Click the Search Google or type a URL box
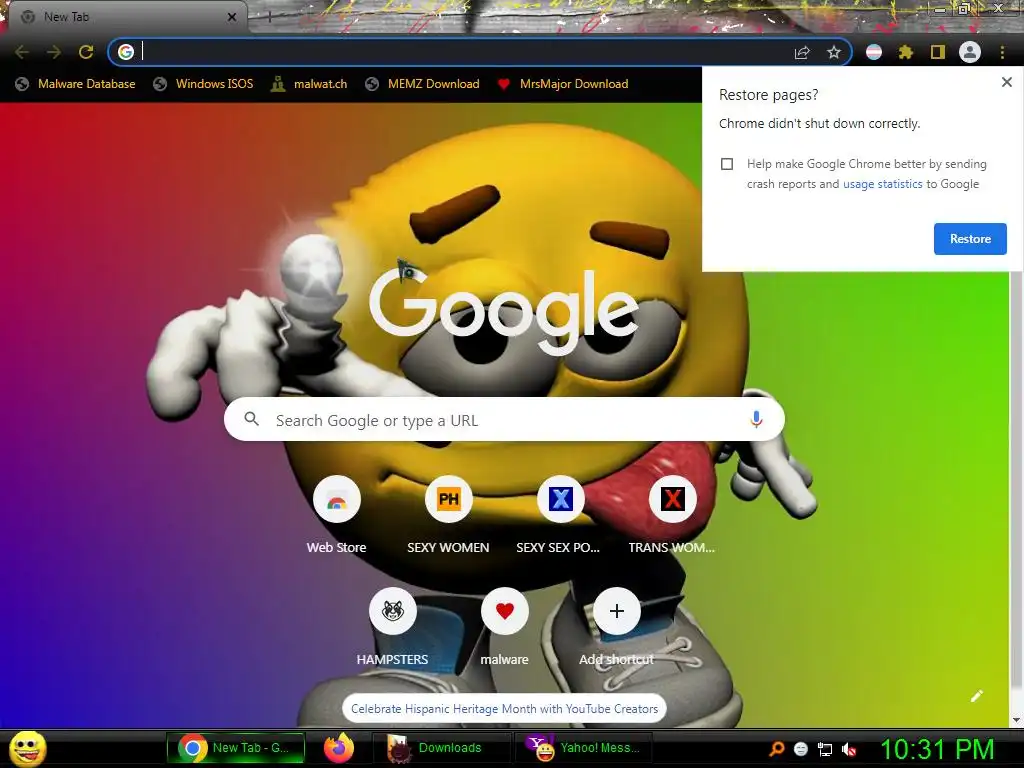The image size is (1024, 768). [x=504, y=419]
